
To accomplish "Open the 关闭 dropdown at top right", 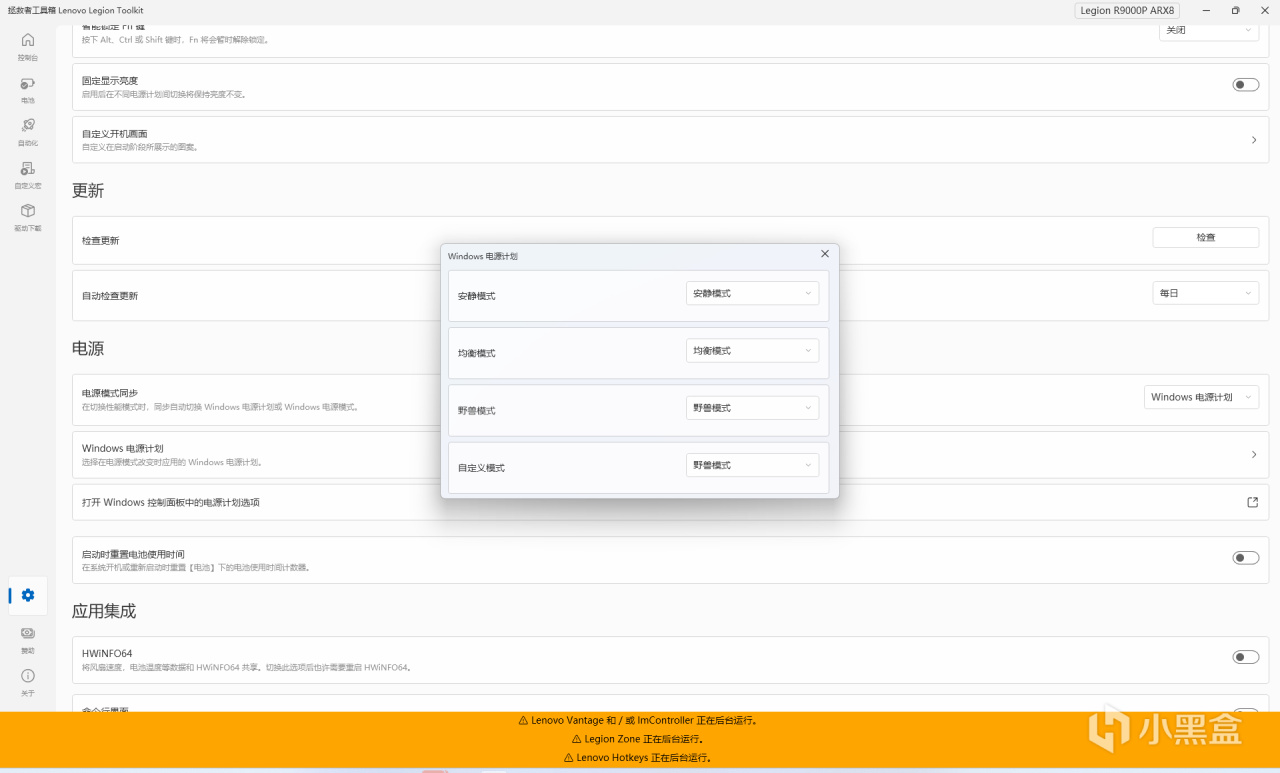I will [x=1209, y=30].
